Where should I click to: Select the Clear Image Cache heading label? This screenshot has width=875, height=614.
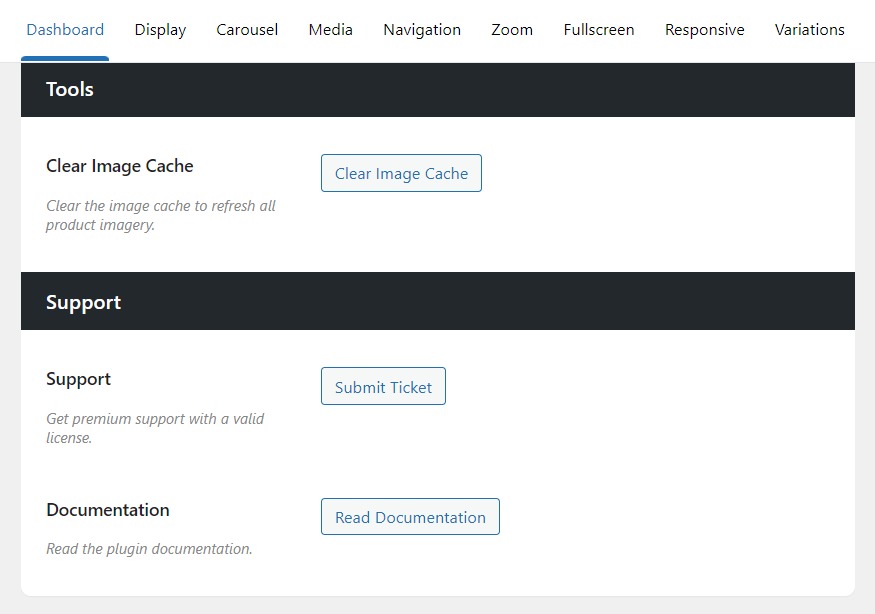120,166
